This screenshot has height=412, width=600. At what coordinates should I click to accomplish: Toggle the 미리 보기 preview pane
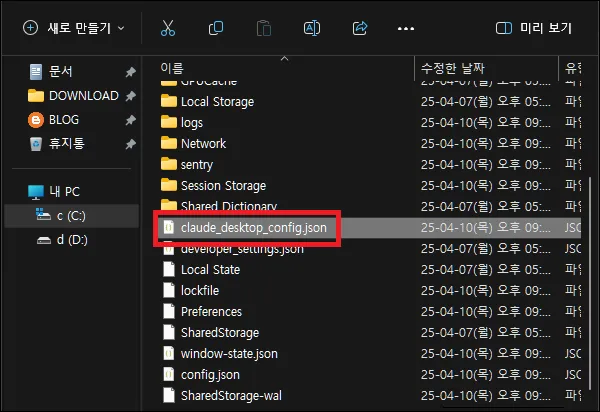(533, 28)
